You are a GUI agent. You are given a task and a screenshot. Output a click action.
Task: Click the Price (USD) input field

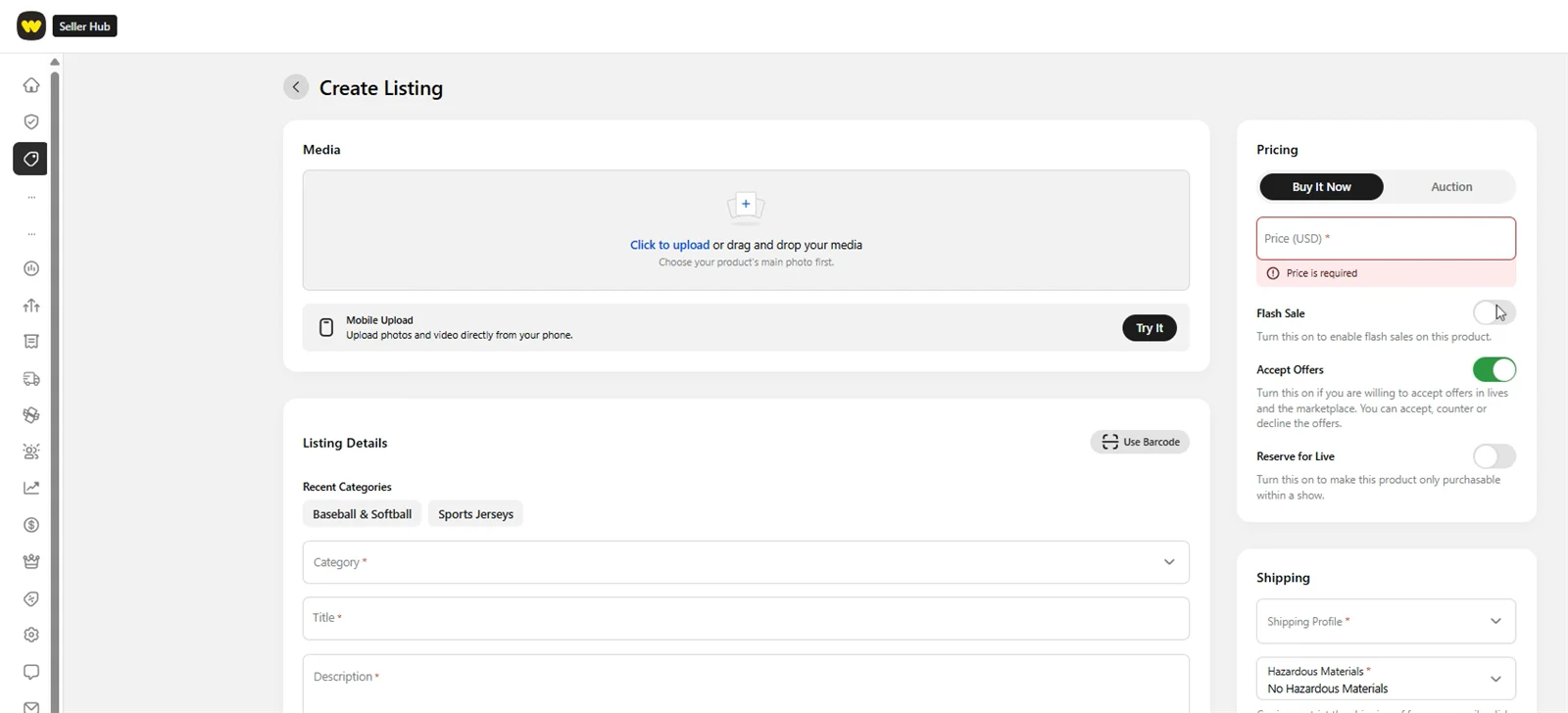click(1386, 238)
